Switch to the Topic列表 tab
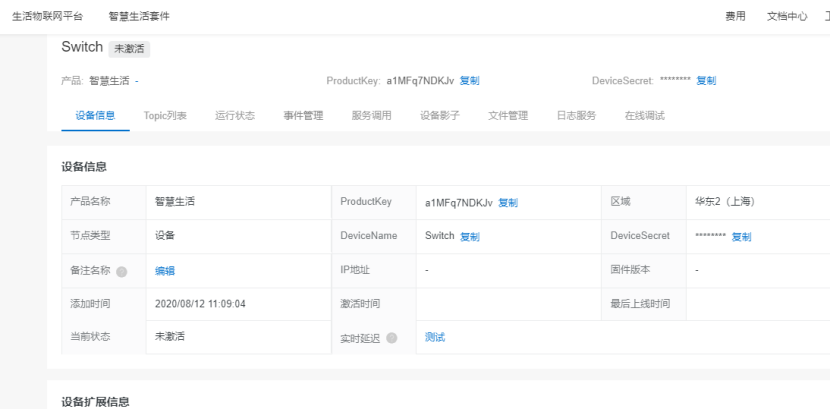Viewport: 831px width, 410px height. click(165, 115)
